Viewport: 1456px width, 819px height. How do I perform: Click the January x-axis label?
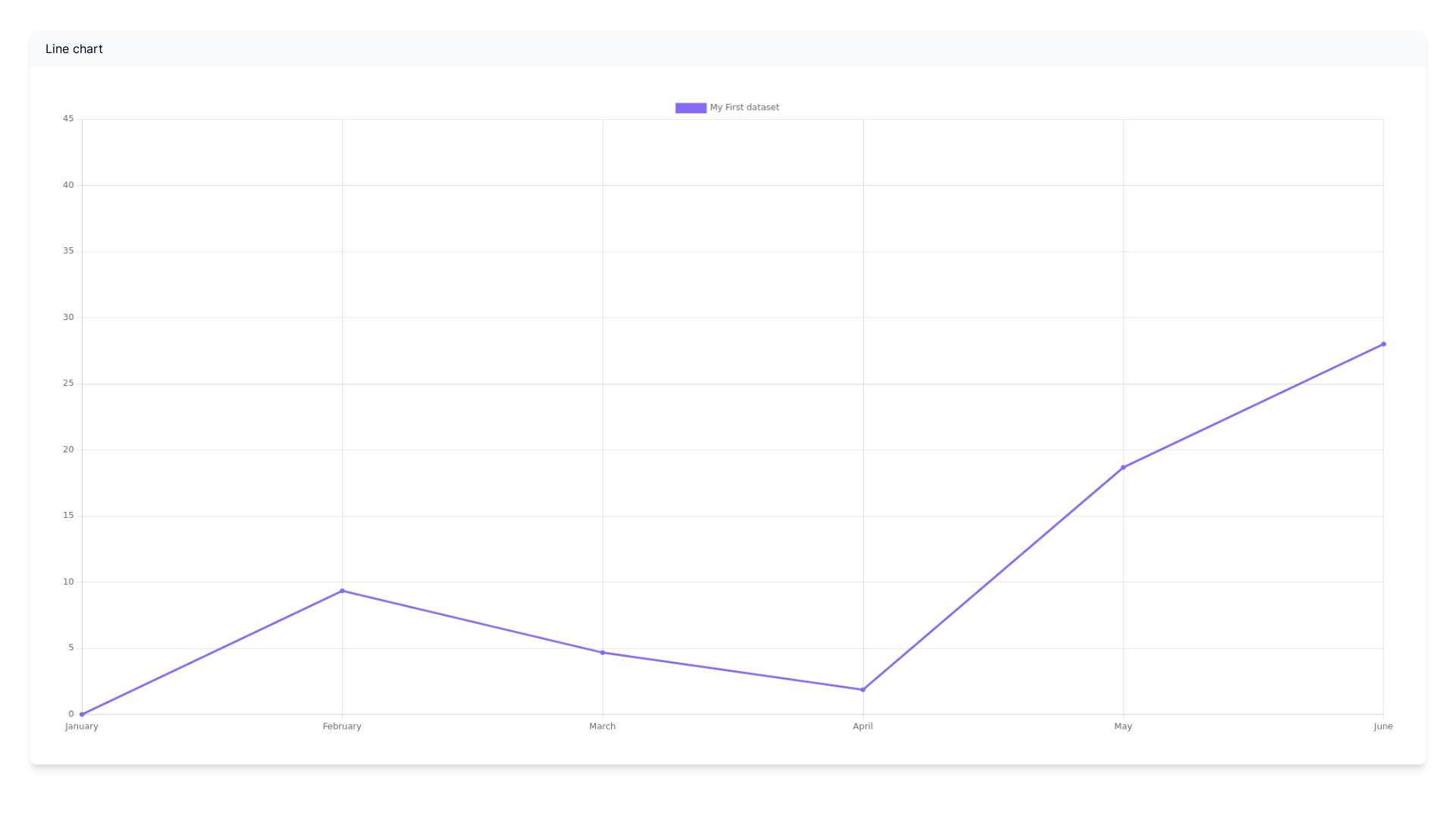coord(82,726)
